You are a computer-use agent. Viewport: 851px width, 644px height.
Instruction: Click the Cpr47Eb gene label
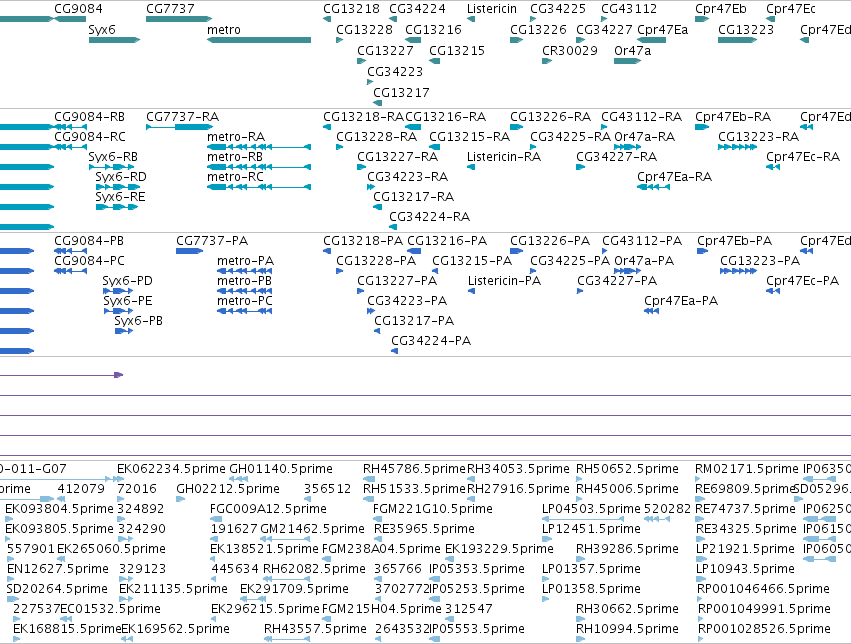pos(721,9)
